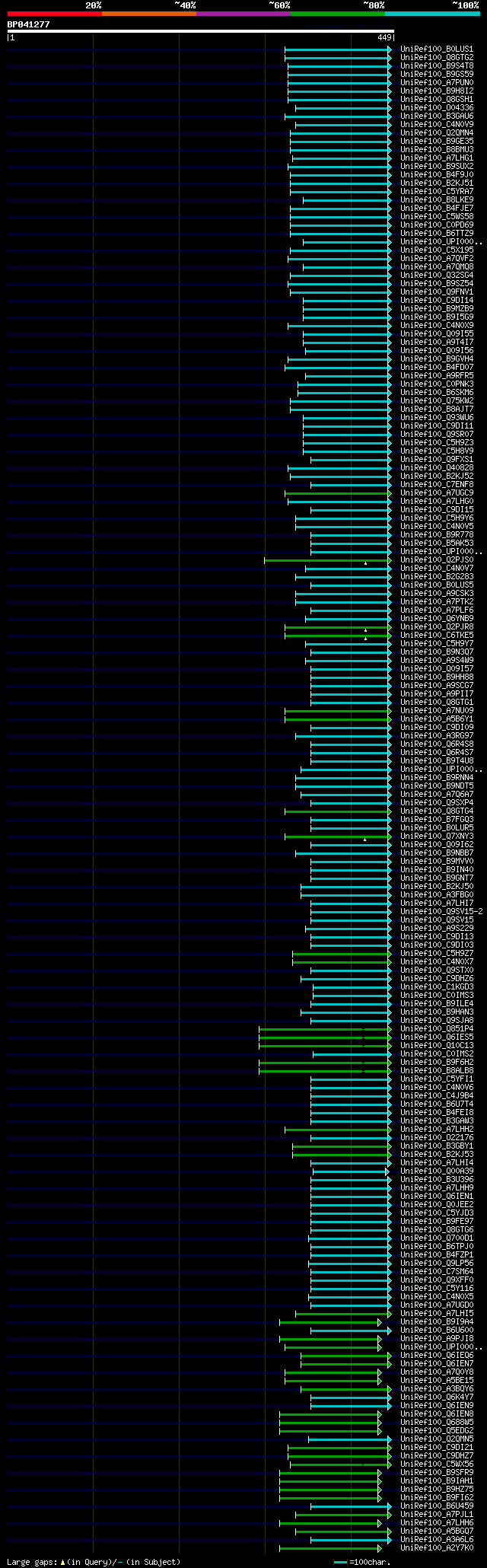Select the UniRef100_B9GE35 label

tap(437, 141)
